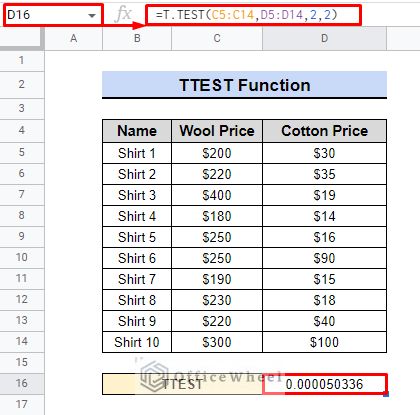This screenshot has height=415, width=420.
Task: Click the select-all corner box
Action: pyautogui.click(x=22, y=39)
